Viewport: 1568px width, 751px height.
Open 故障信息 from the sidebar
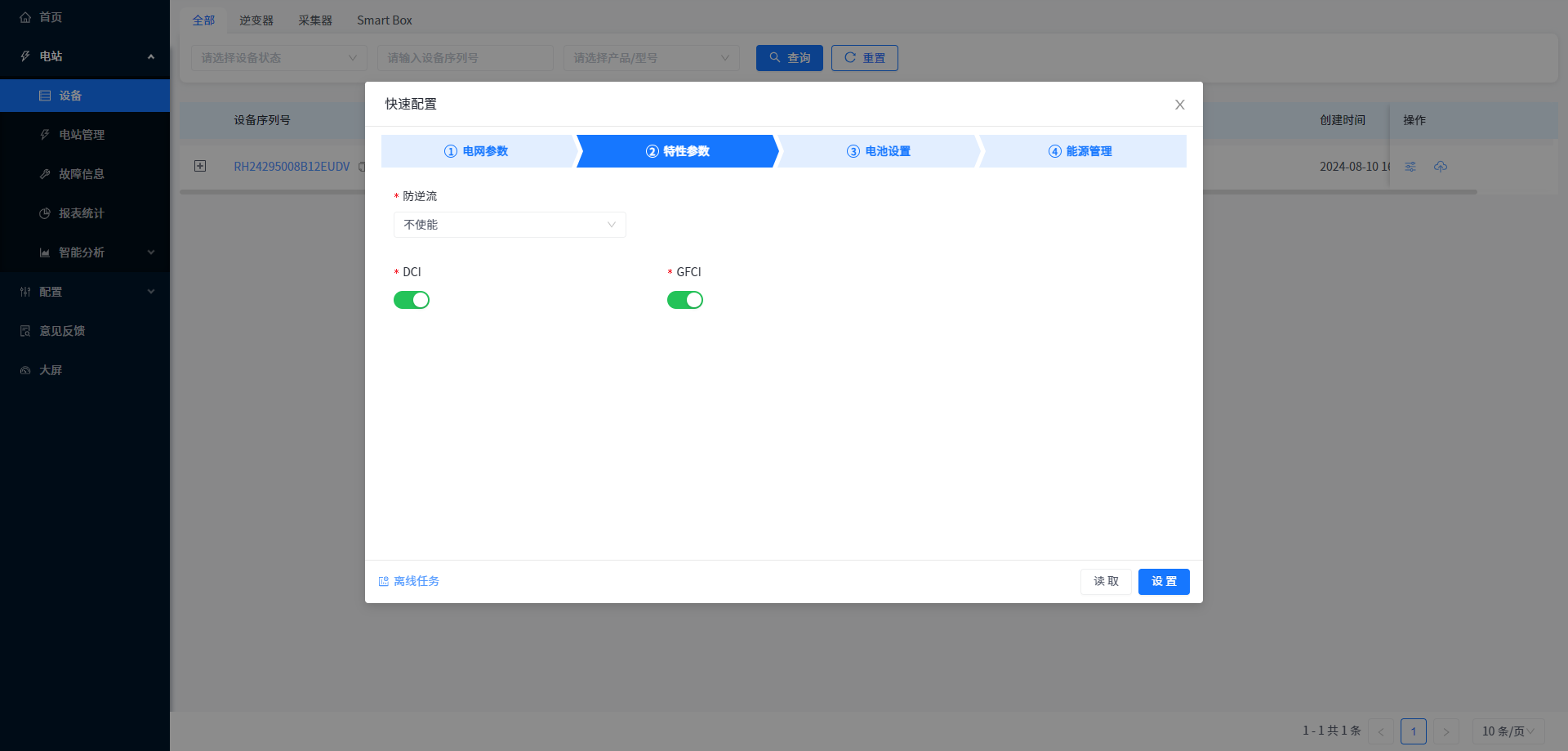pyautogui.click(x=81, y=174)
